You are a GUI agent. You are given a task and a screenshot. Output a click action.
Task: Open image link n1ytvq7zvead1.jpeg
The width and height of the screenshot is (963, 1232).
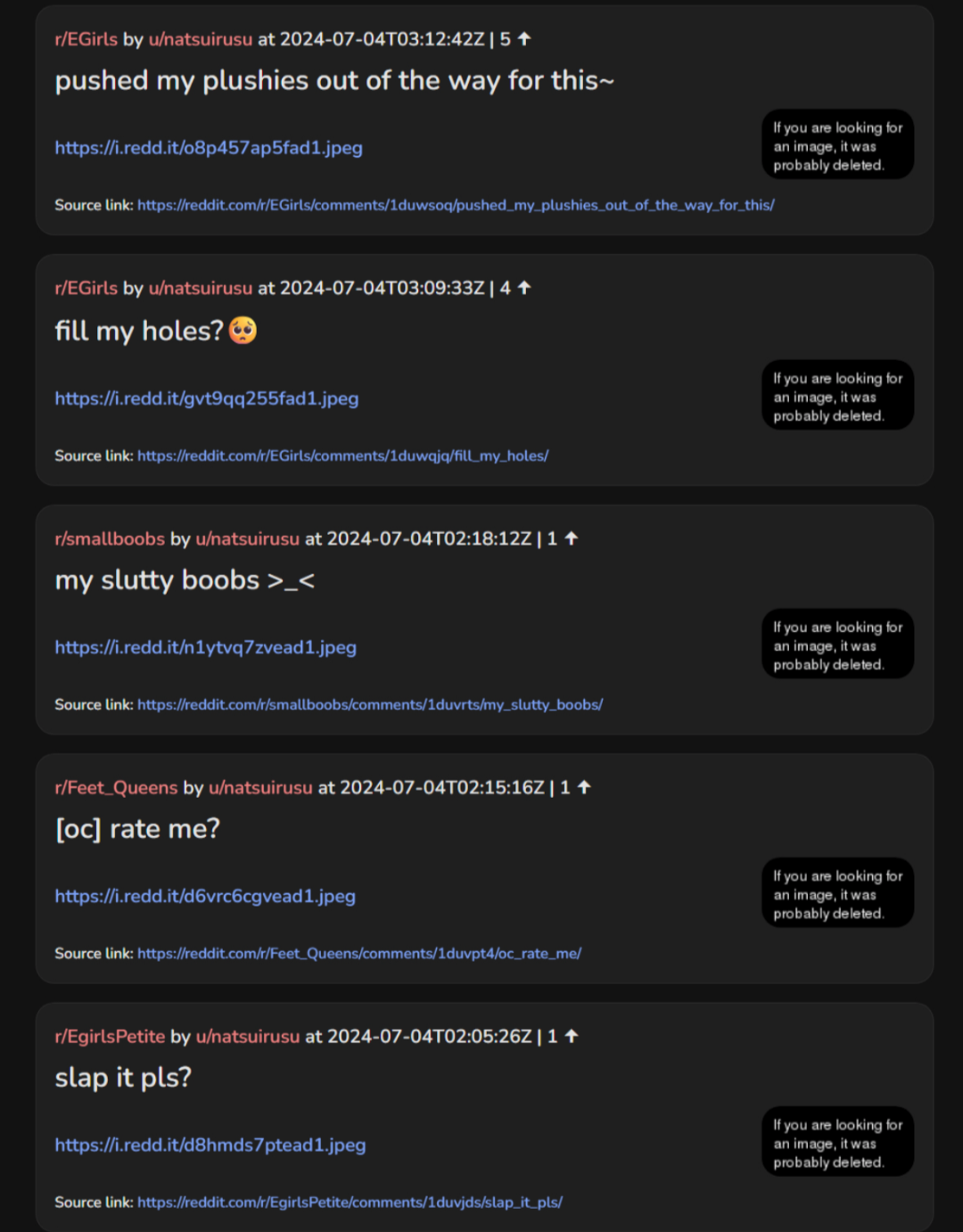pyautogui.click(x=206, y=647)
